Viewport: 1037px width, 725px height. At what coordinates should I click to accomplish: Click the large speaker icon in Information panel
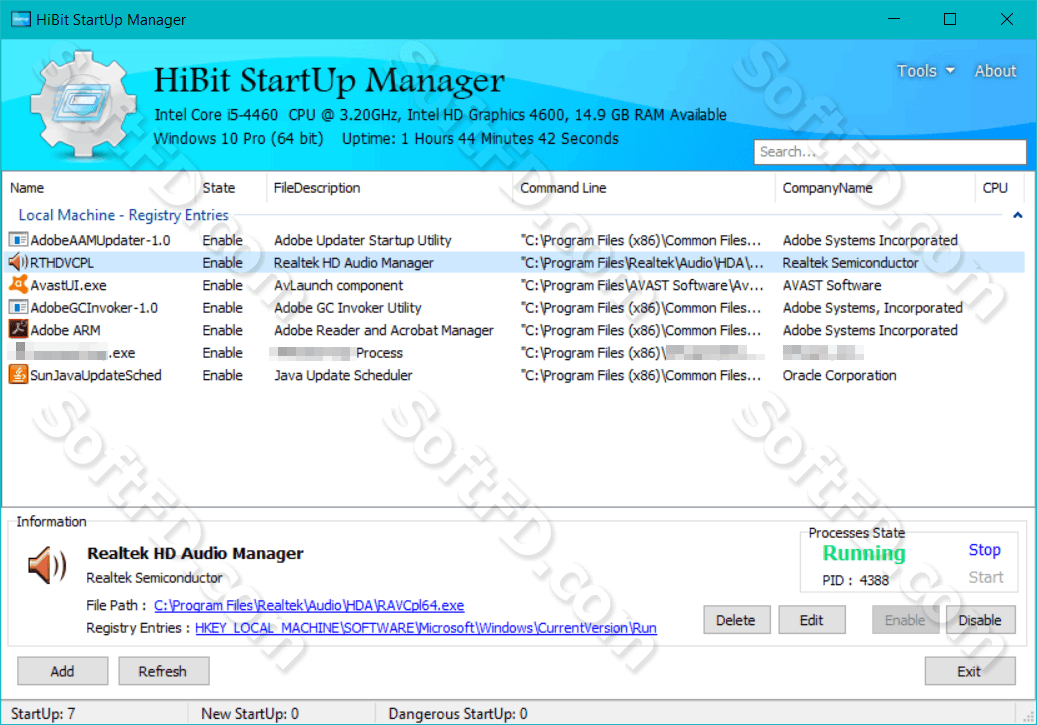[46, 566]
